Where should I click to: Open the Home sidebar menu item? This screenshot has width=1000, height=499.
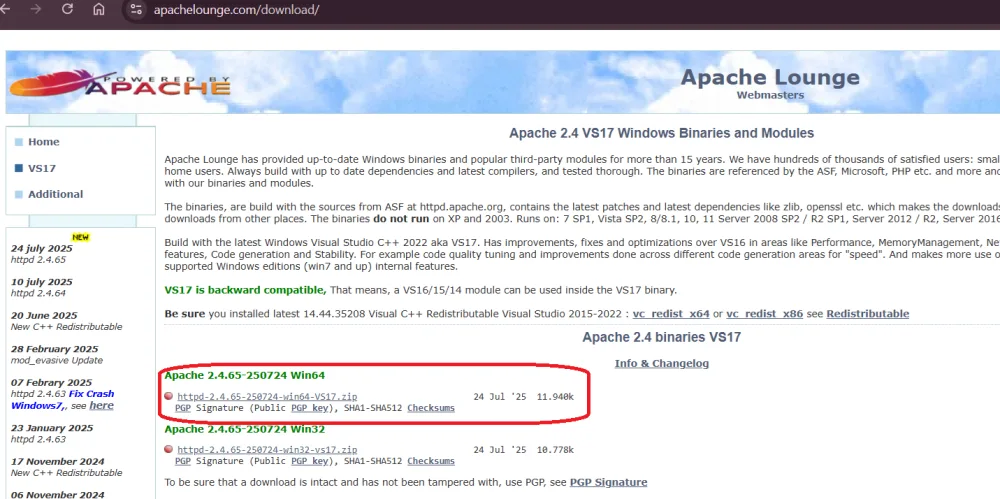pos(43,142)
